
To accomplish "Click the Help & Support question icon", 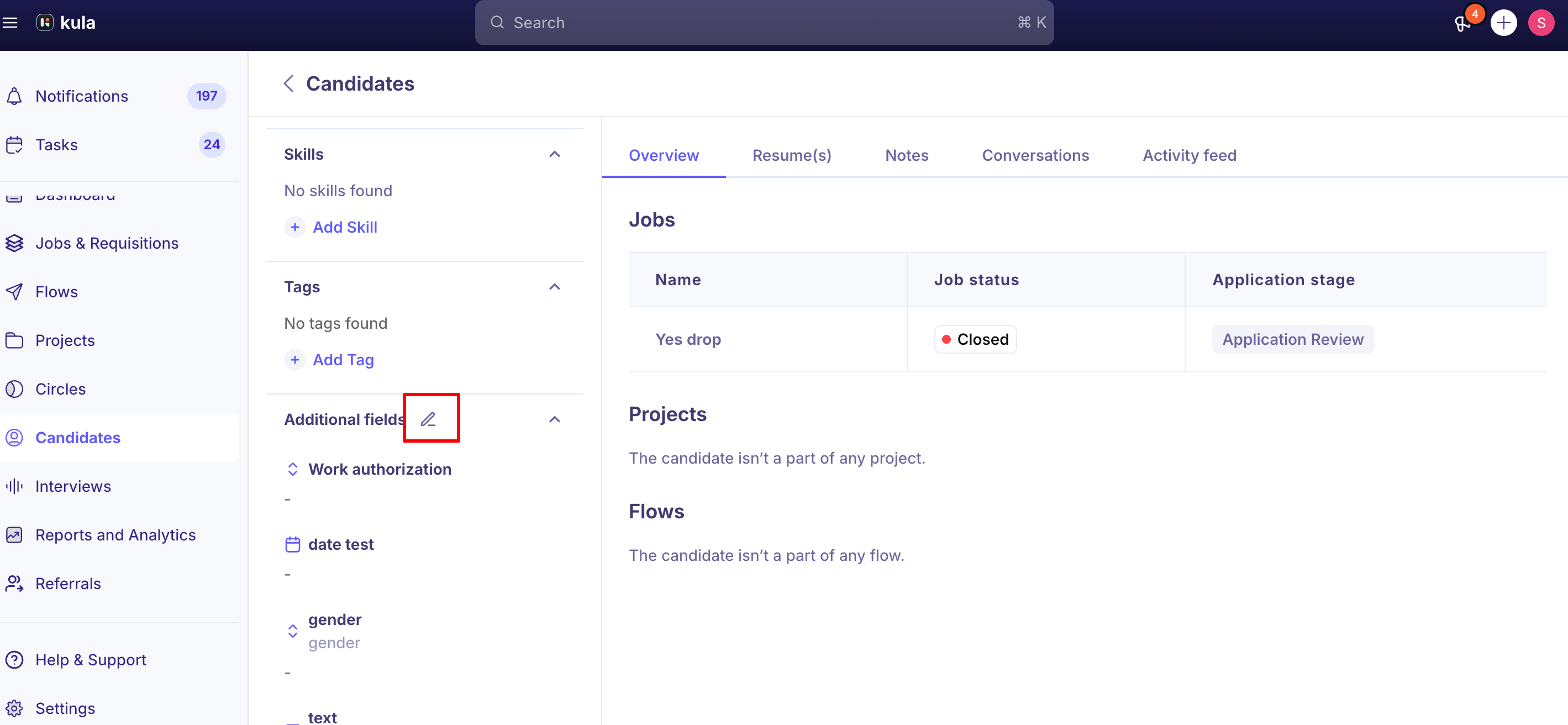I will click(x=14, y=660).
